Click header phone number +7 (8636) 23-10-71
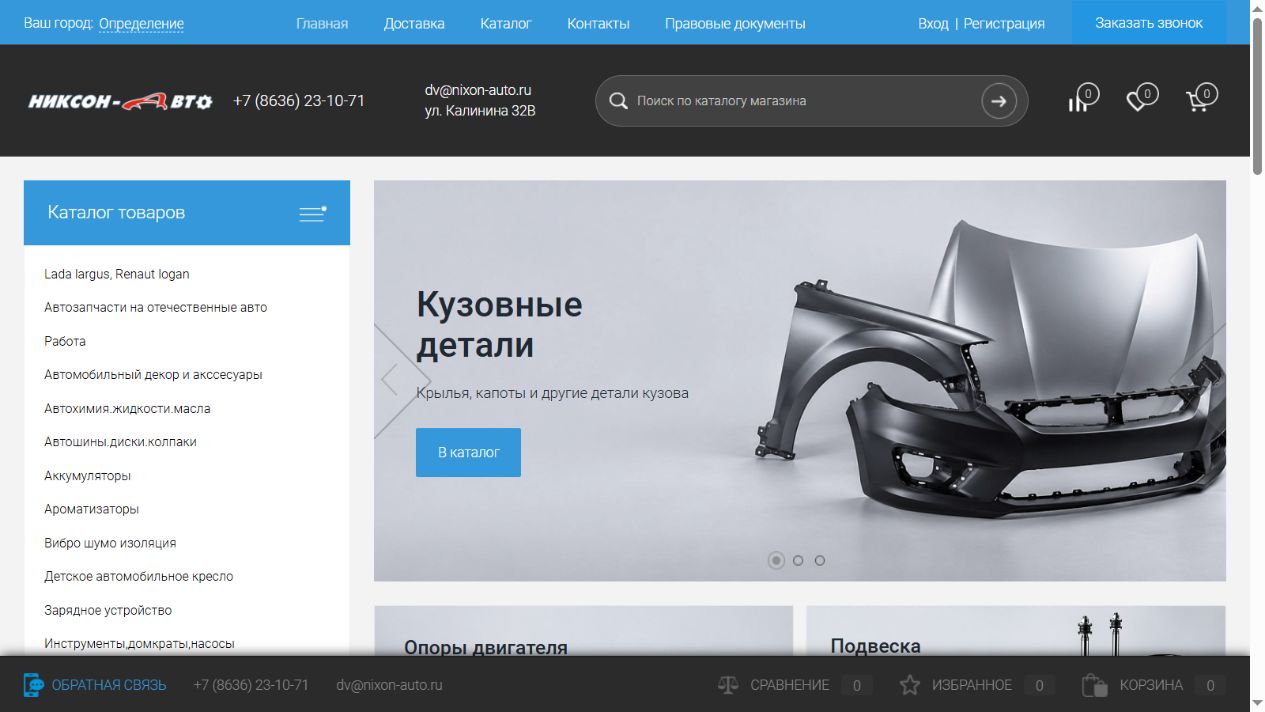 299,101
